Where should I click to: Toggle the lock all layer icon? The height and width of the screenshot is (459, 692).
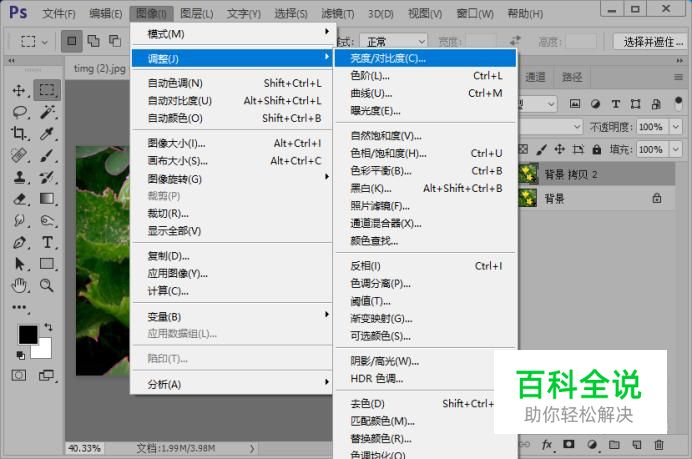coord(597,150)
